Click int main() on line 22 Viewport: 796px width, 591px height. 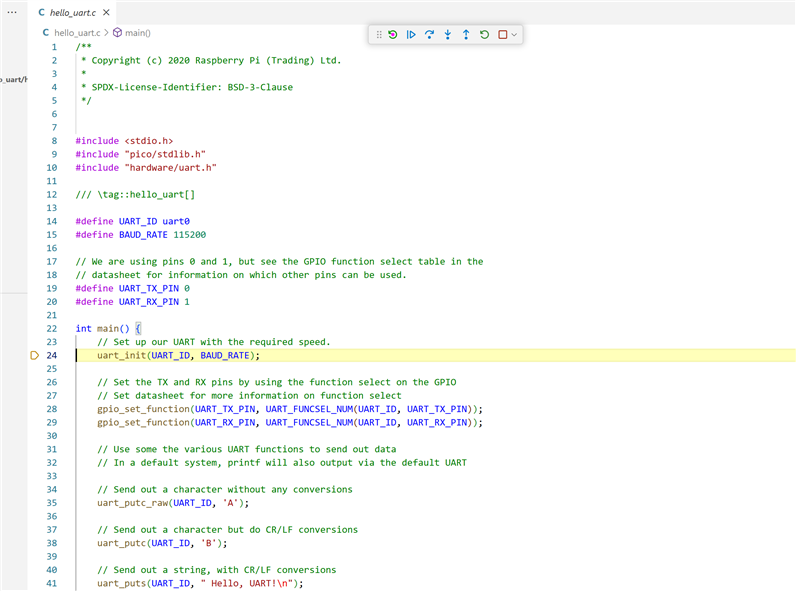(103, 329)
